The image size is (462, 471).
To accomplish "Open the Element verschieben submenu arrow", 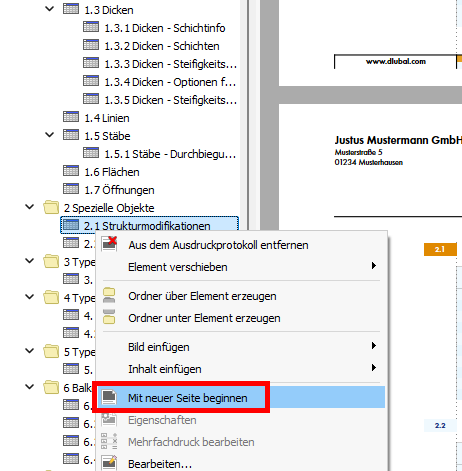I will [374, 266].
